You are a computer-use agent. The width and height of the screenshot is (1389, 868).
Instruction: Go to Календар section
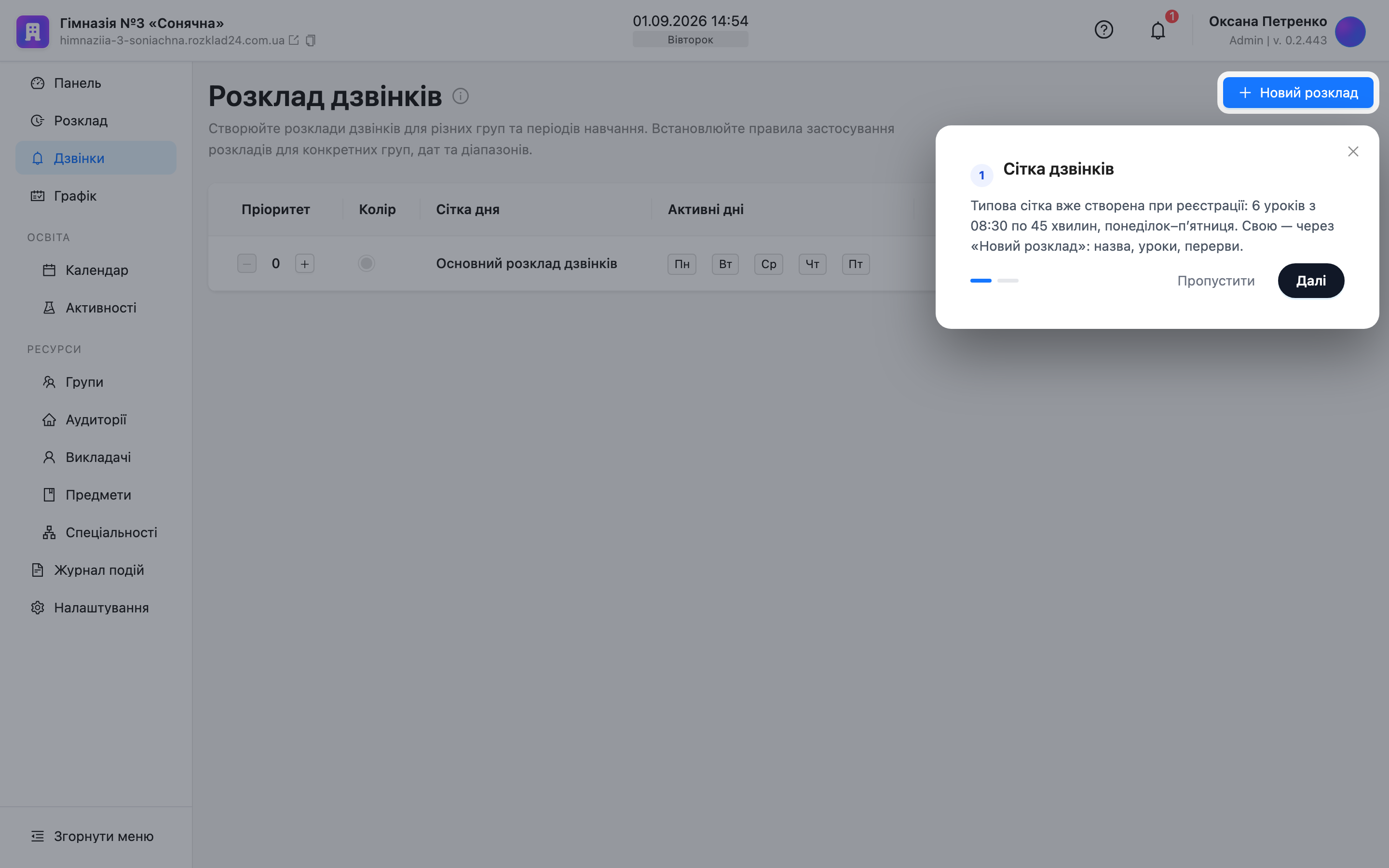(96, 270)
